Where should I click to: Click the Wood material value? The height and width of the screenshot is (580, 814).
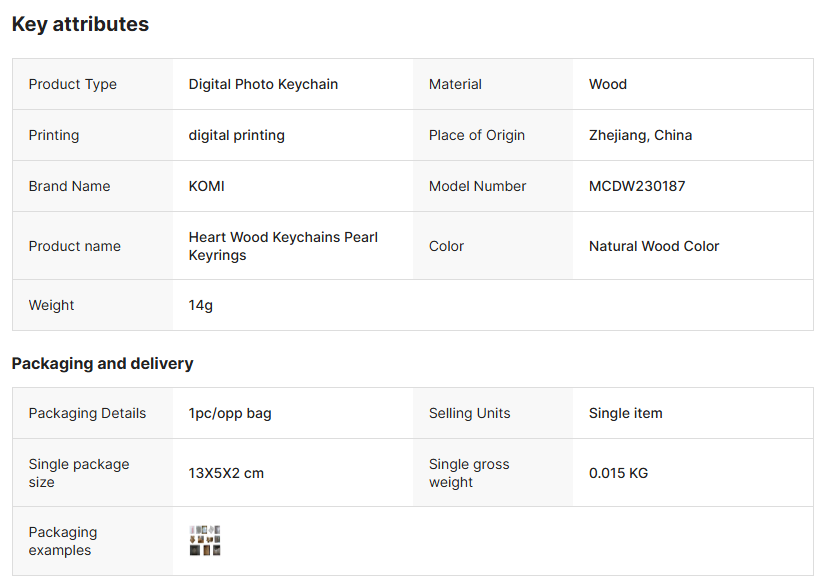coord(607,85)
